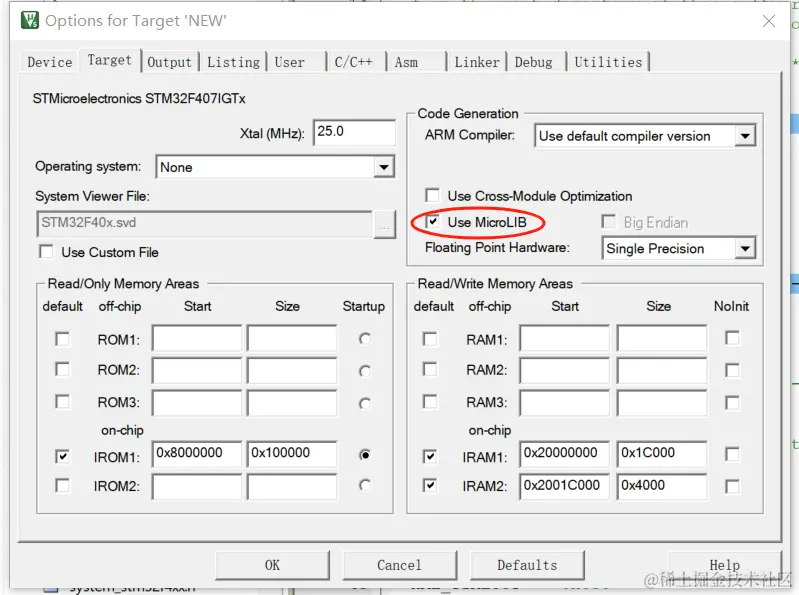Viewport: 799px width, 595px height.
Task: Select the Utilities tab
Action: 608,62
